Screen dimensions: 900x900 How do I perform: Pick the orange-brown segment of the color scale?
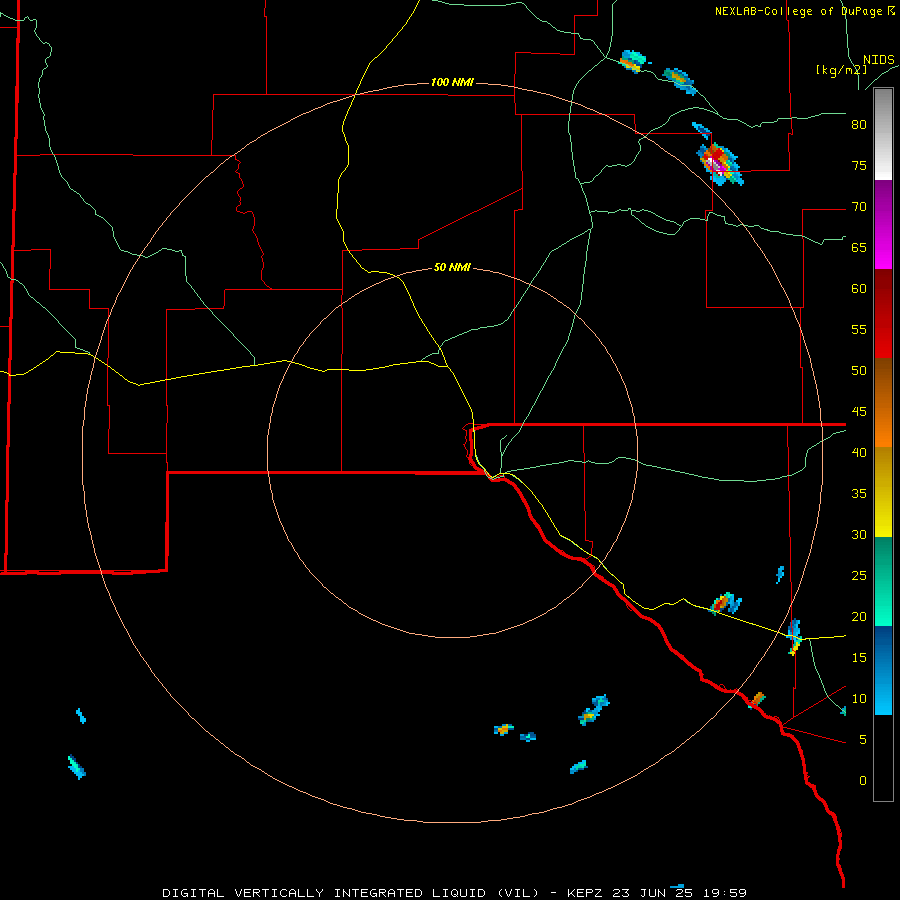(883, 402)
